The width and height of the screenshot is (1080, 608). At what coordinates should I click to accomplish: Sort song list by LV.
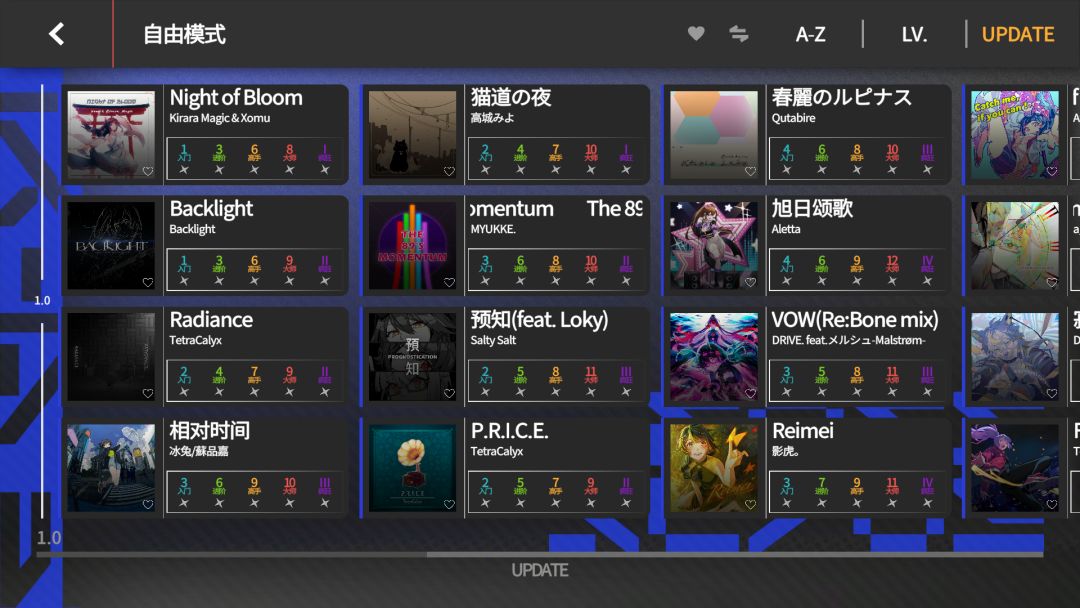click(914, 34)
